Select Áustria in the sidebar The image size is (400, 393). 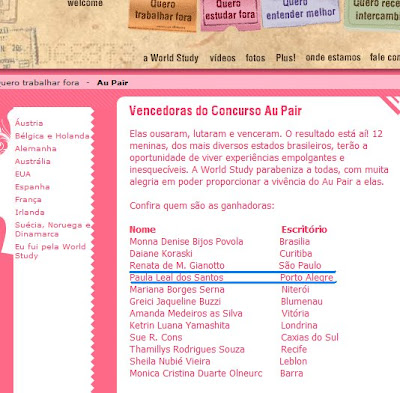tap(29, 123)
